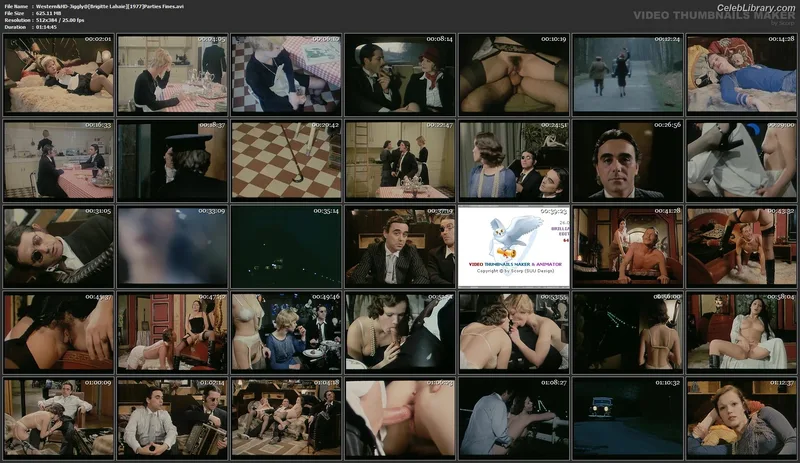Screen dimensions: 800x463
Task: Open the frame with timestamp 00:12:24
Action: [628, 75]
